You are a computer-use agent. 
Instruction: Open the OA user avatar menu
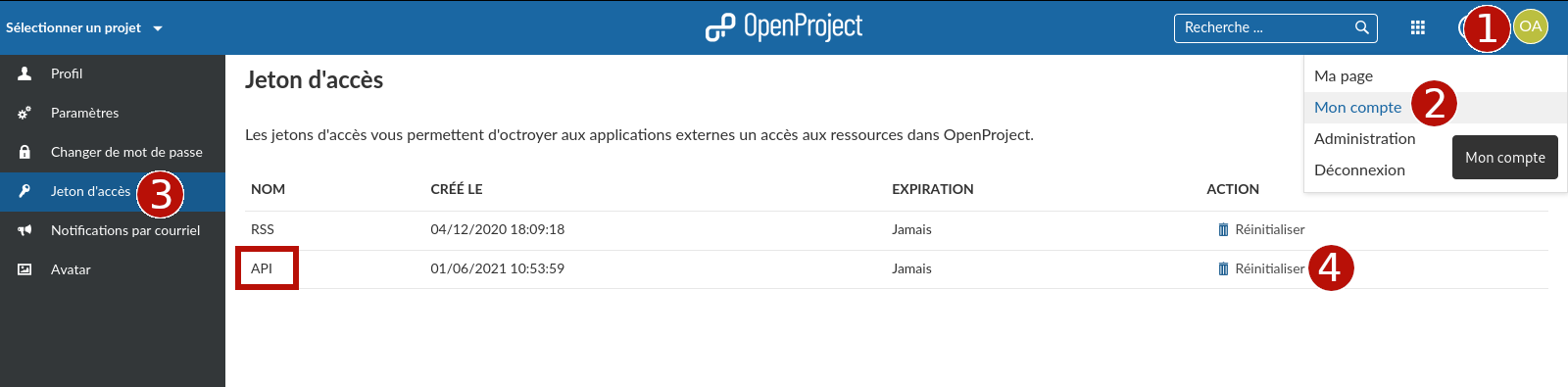click(1530, 26)
